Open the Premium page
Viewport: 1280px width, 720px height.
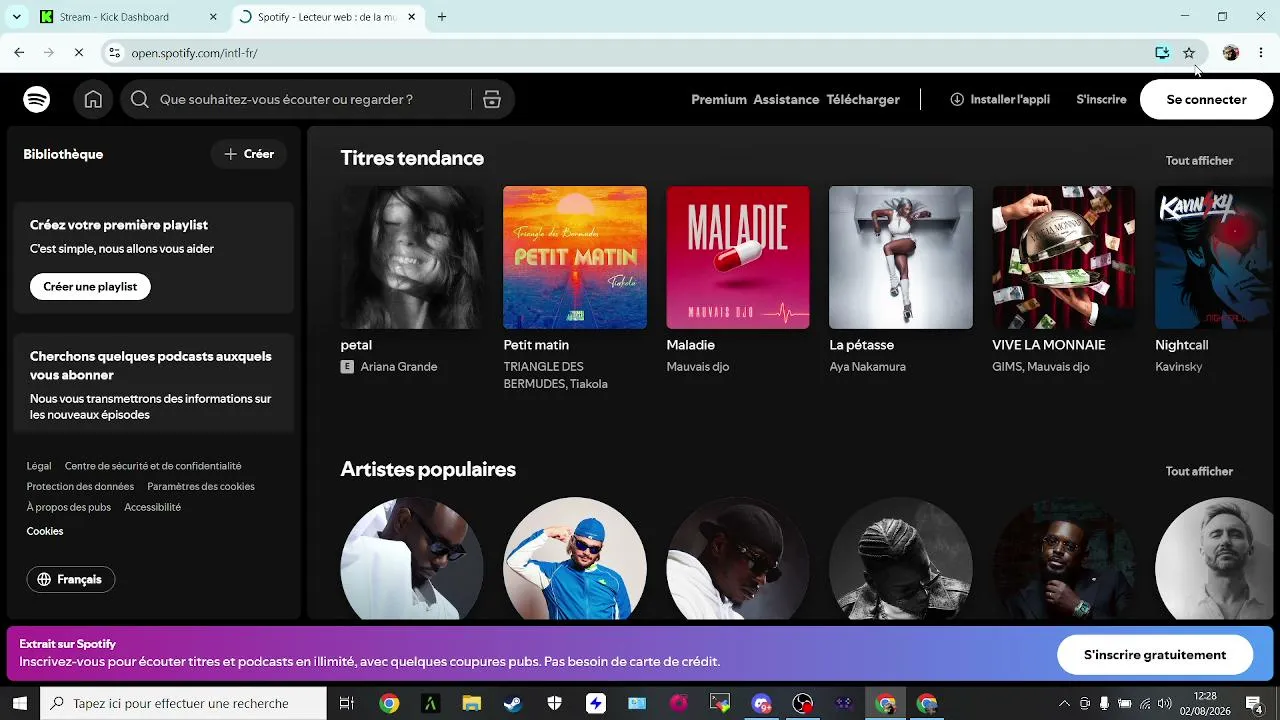[719, 99]
